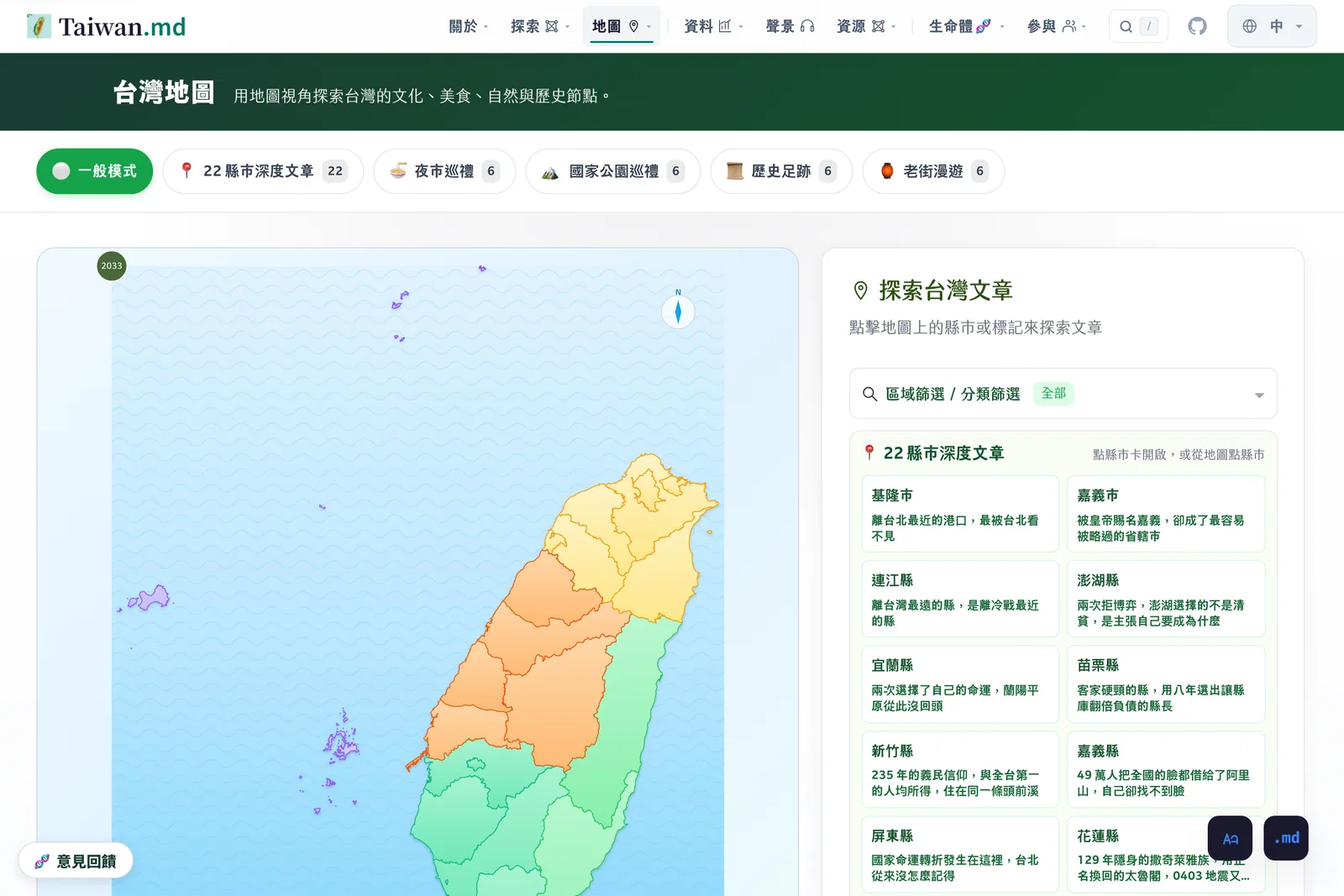Click the .md markdown view button
This screenshot has height=896, width=1344.
pyautogui.click(x=1286, y=838)
